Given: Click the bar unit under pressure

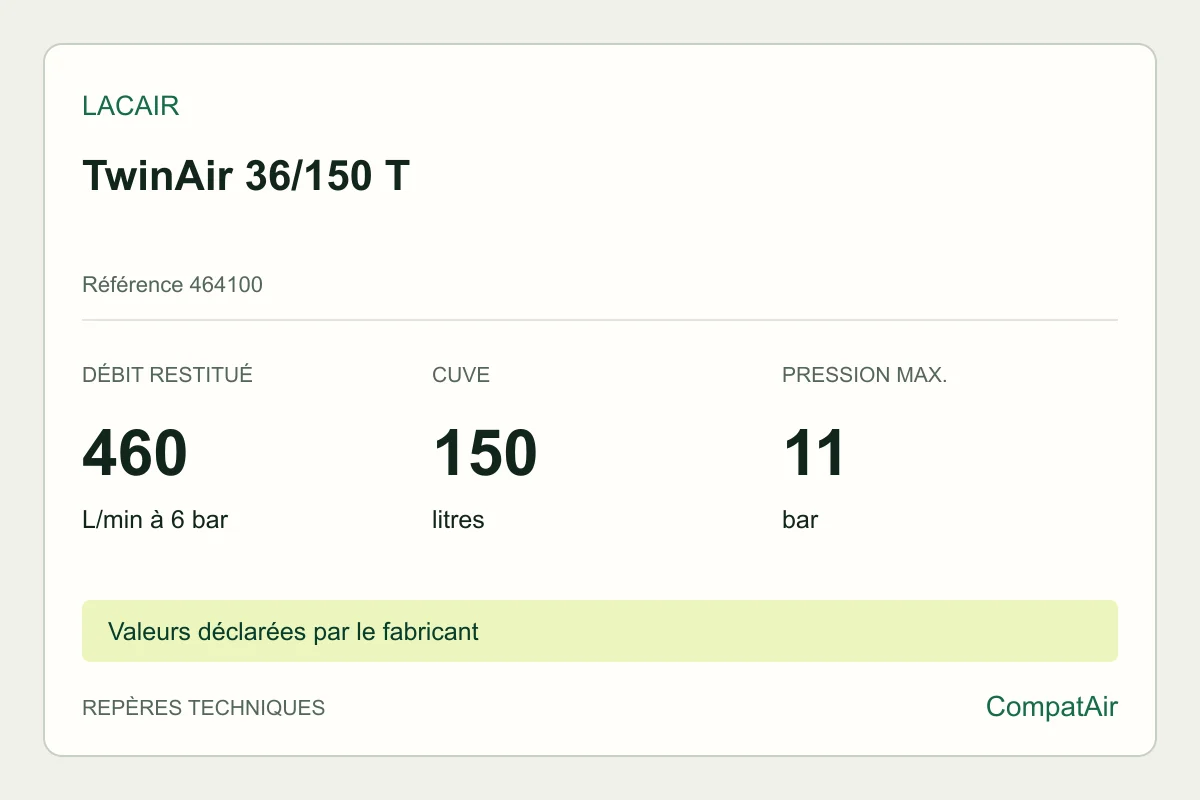Looking at the screenshot, I should [x=800, y=520].
